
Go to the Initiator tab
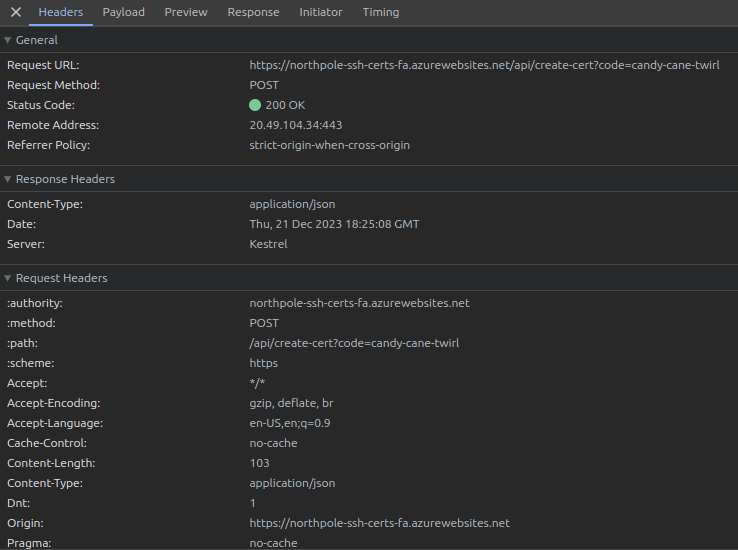320,12
